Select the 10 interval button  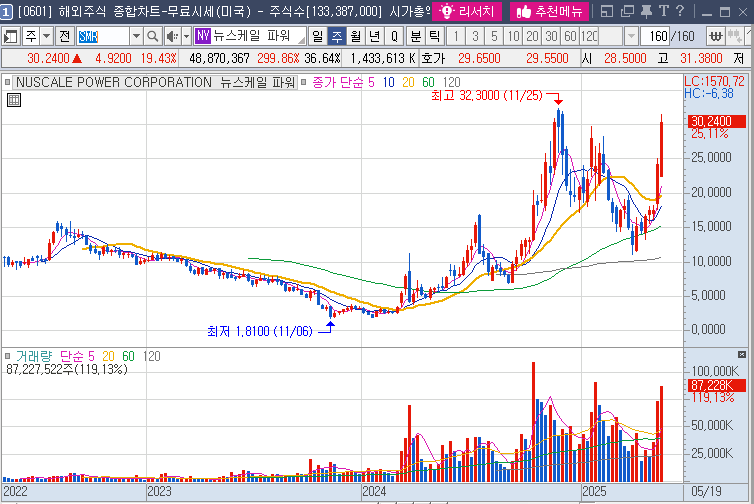(513, 36)
